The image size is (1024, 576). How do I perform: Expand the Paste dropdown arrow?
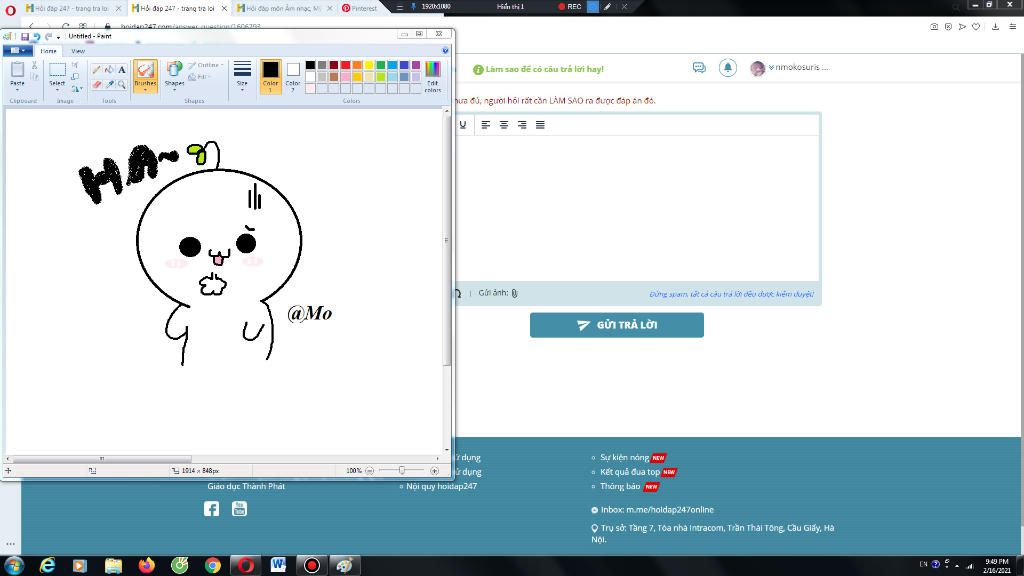click(18, 89)
